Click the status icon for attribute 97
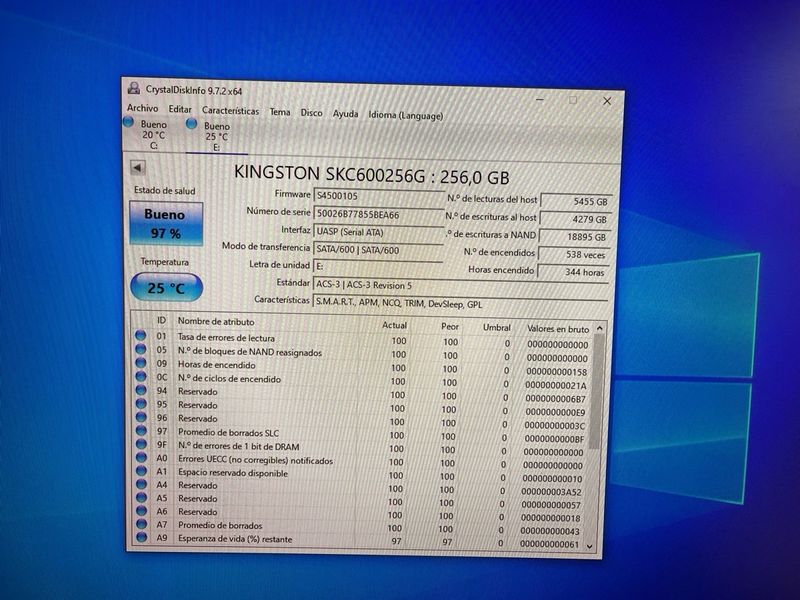This screenshot has width=800, height=600. pyautogui.click(x=141, y=431)
